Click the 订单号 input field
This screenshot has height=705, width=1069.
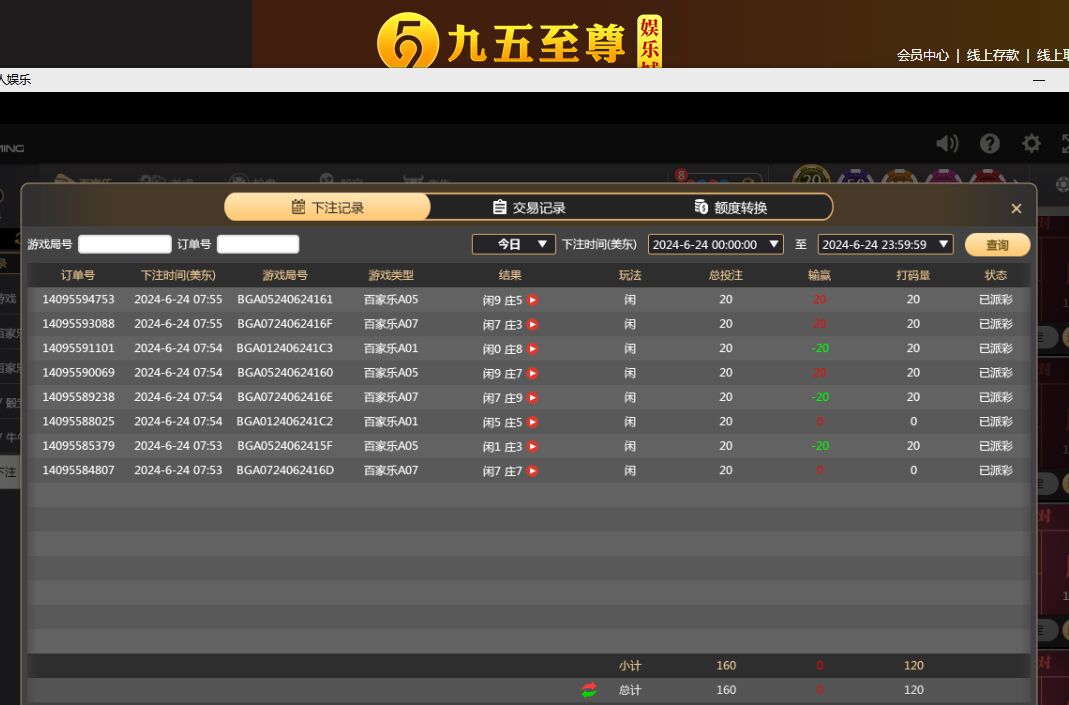[x=258, y=244]
